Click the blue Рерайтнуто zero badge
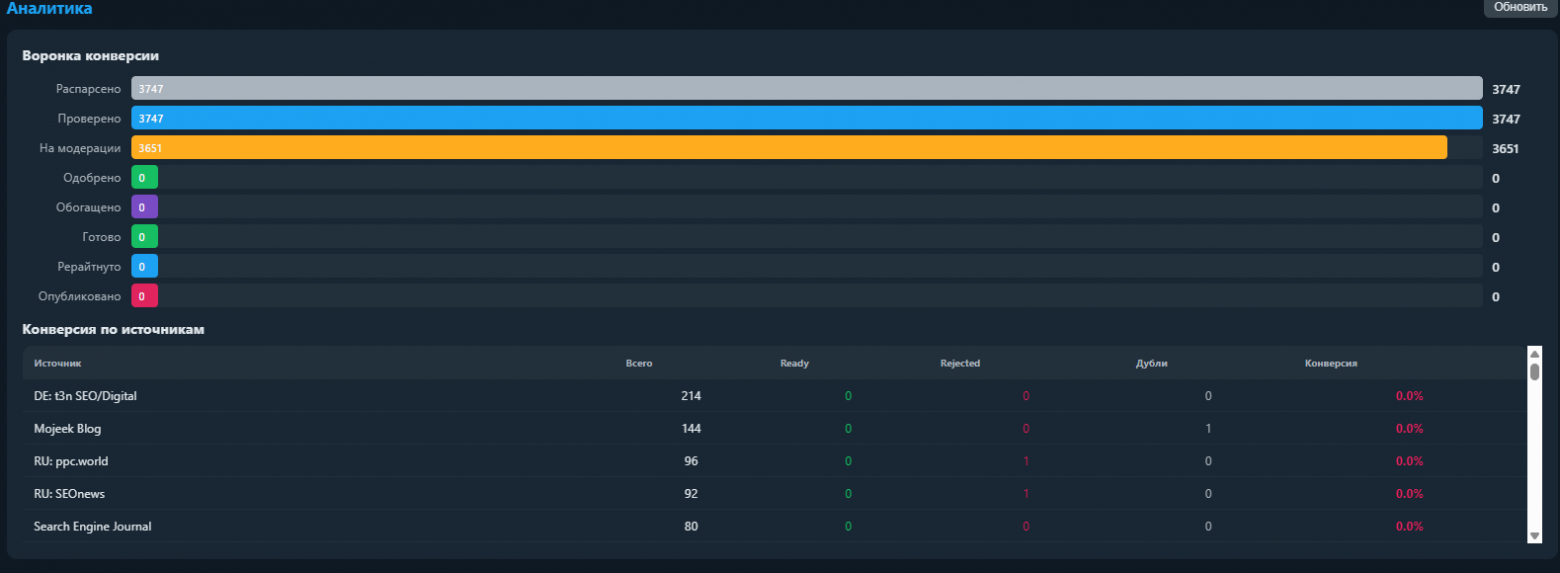Viewport: 1560px width, 573px height. pyautogui.click(x=144, y=266)
